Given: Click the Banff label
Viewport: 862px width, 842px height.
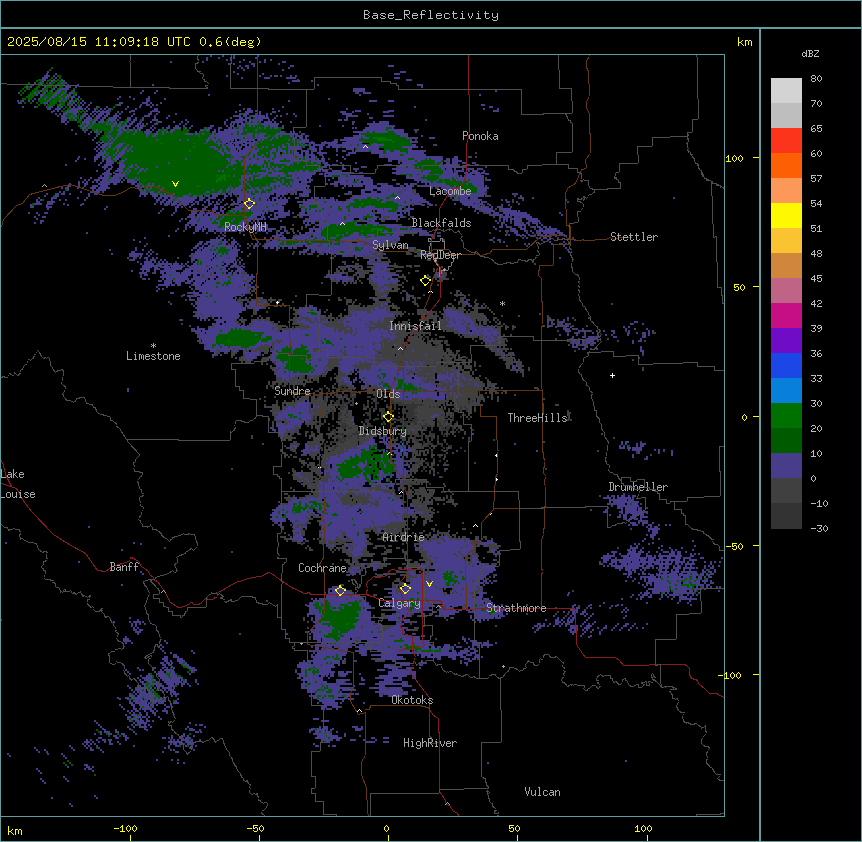Looking at the screenshot, I should click(124, 567).
